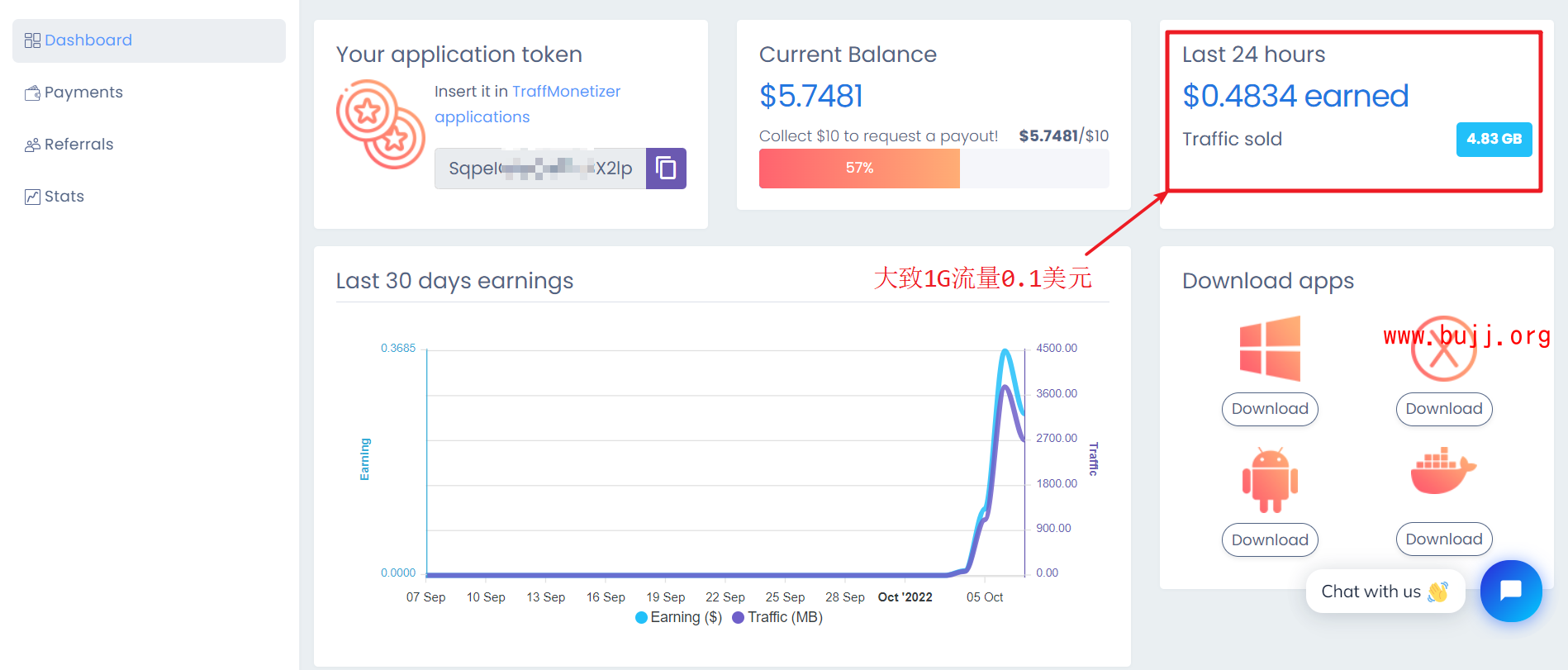Click the 05 Oct axis label
The image size is (1568, 670).
tap(985, 597)
